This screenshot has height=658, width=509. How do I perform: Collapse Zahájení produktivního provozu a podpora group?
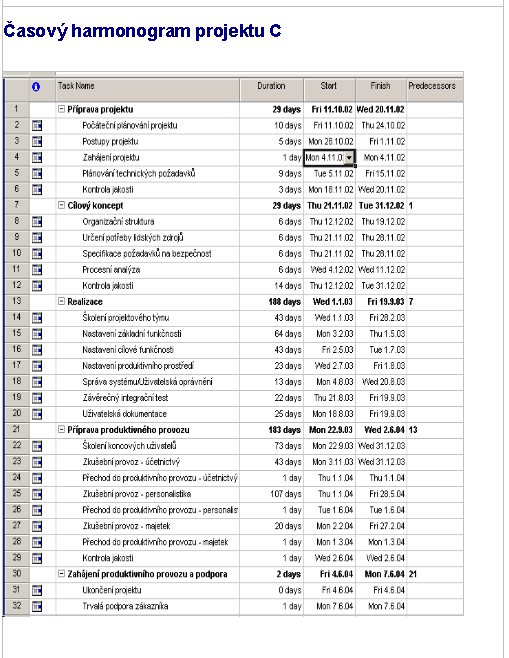coord(61,574)
